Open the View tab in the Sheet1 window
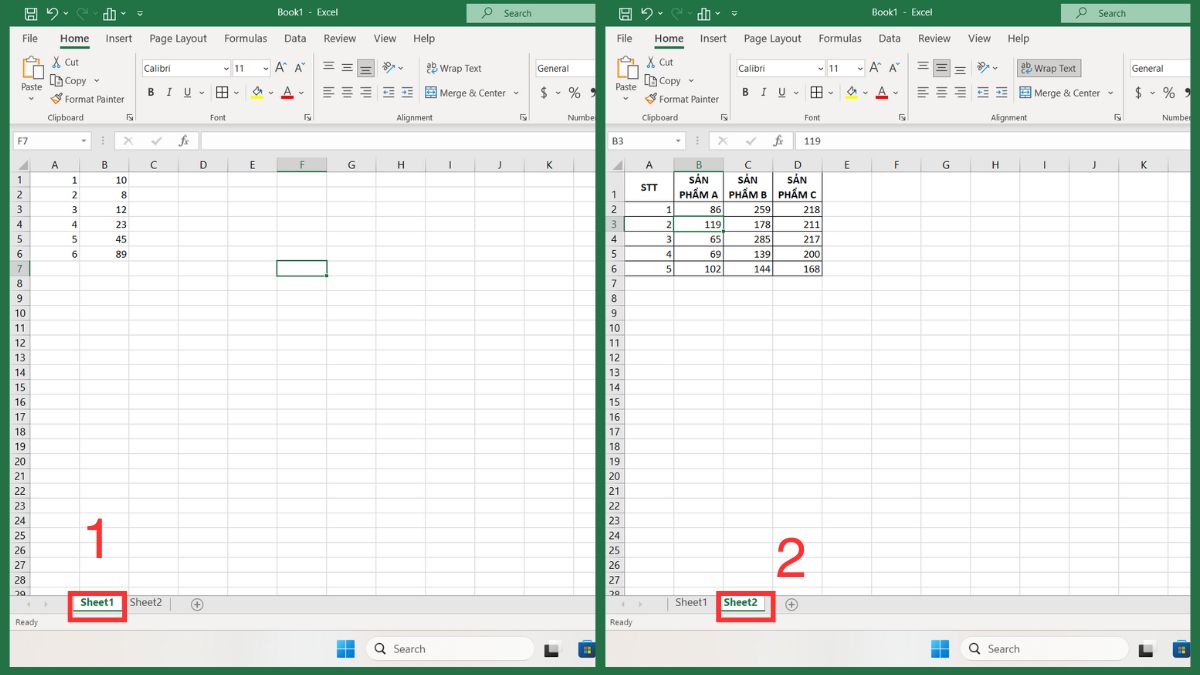This screenshot has height=675, width=1200. [385, 39]
